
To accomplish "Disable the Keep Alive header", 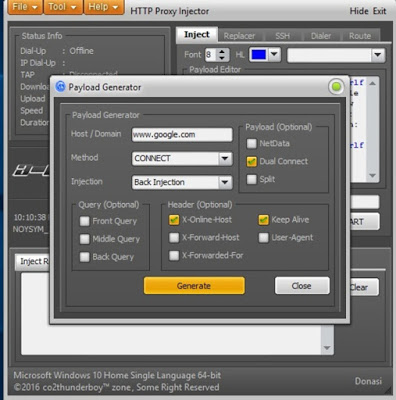I will coord(263,220).
